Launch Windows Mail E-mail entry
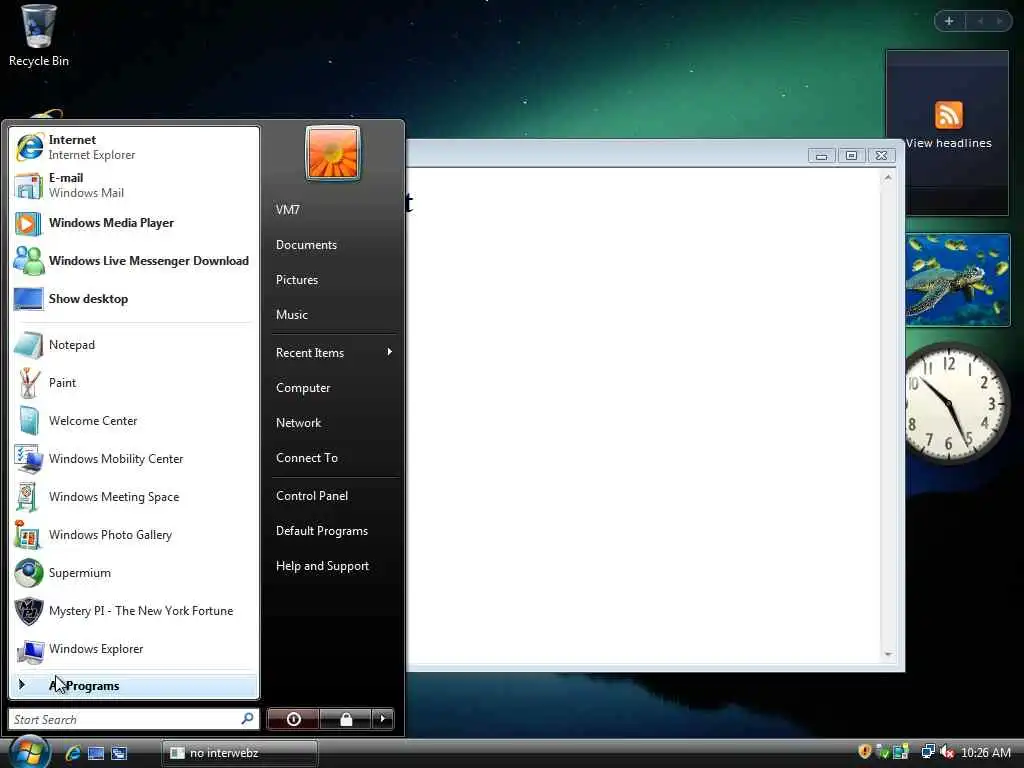The height and width of the screenshot is (768, 1024). (134, 185)
